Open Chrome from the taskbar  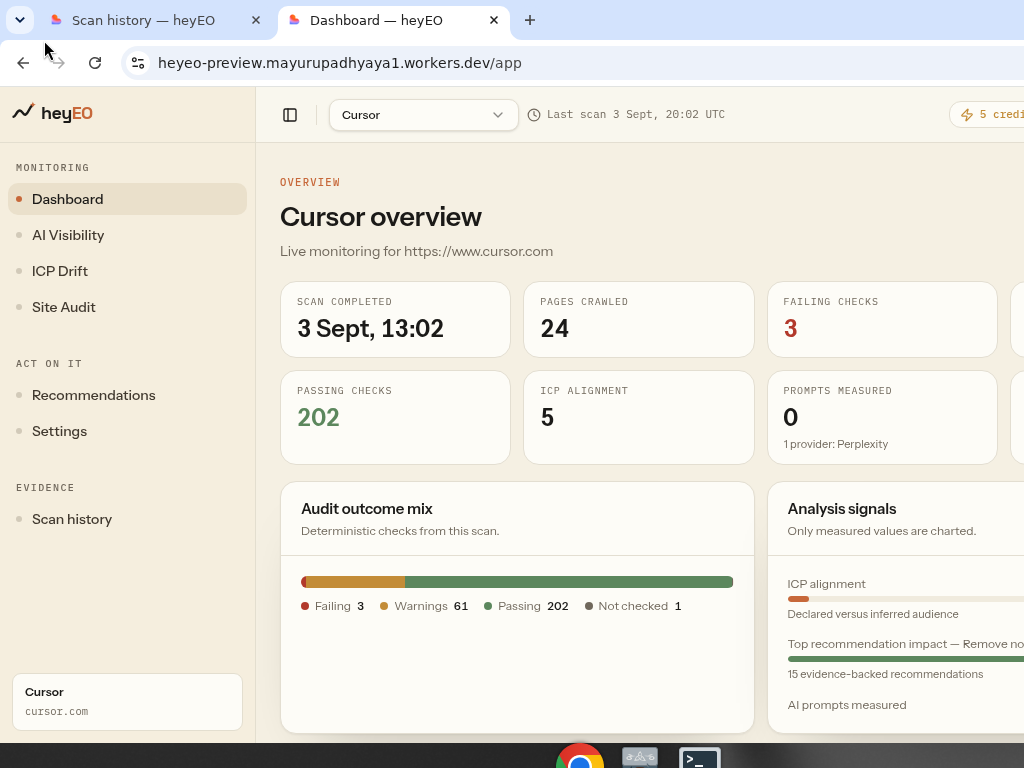(579, 758)
